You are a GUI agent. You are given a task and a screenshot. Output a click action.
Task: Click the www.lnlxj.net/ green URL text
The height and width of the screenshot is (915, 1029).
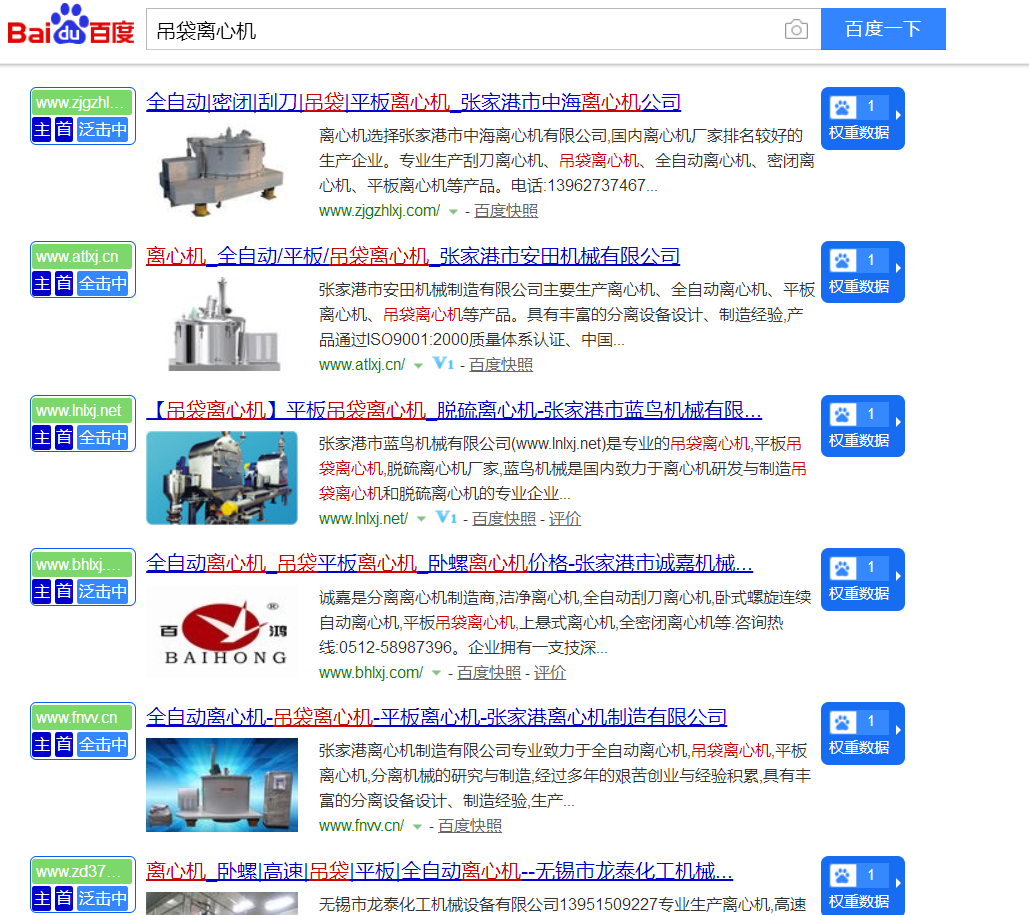pos(364,519)
